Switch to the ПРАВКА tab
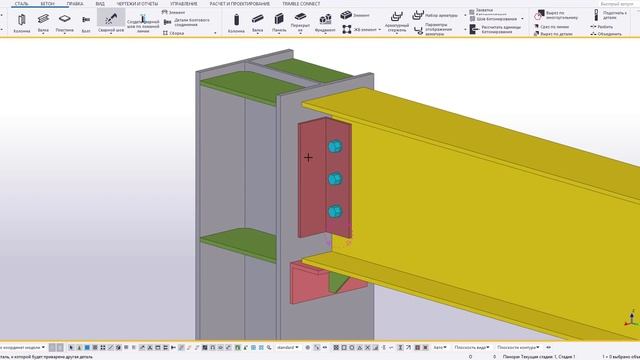The width and height of the screenshot is (640, 360). point(75,4)
